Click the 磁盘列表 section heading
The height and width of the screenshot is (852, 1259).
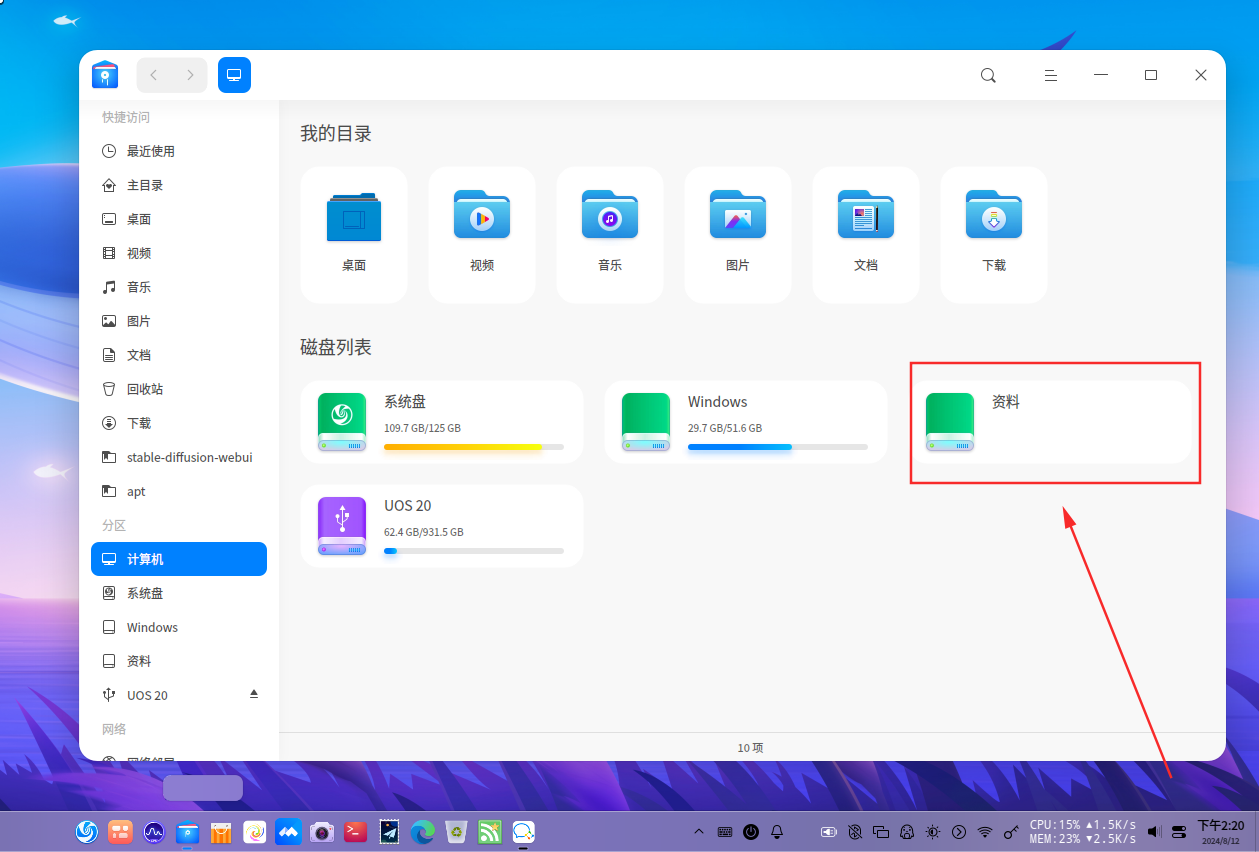coord(336,348)
